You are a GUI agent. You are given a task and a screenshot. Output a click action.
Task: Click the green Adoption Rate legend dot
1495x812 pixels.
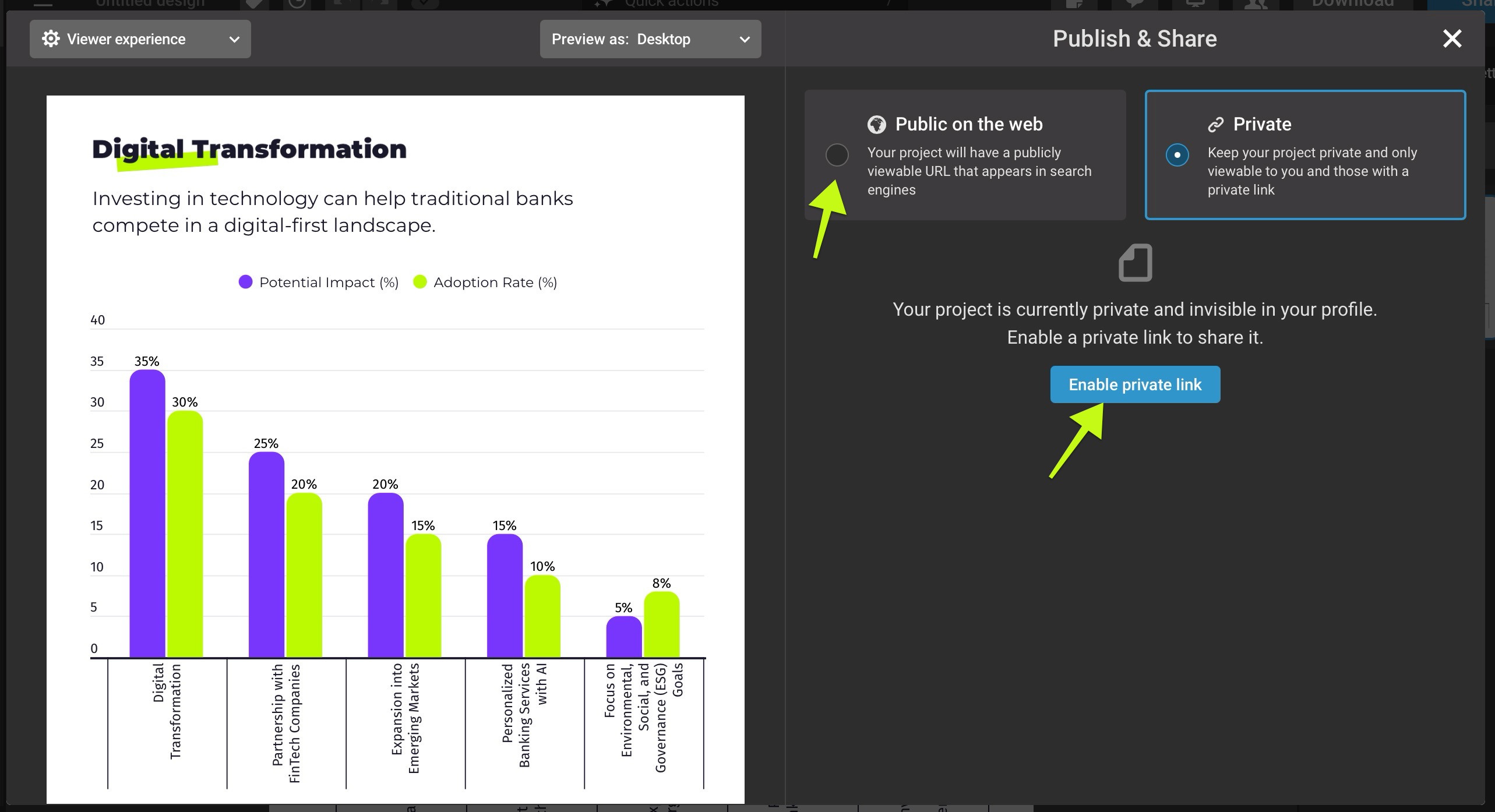point(419,282)
